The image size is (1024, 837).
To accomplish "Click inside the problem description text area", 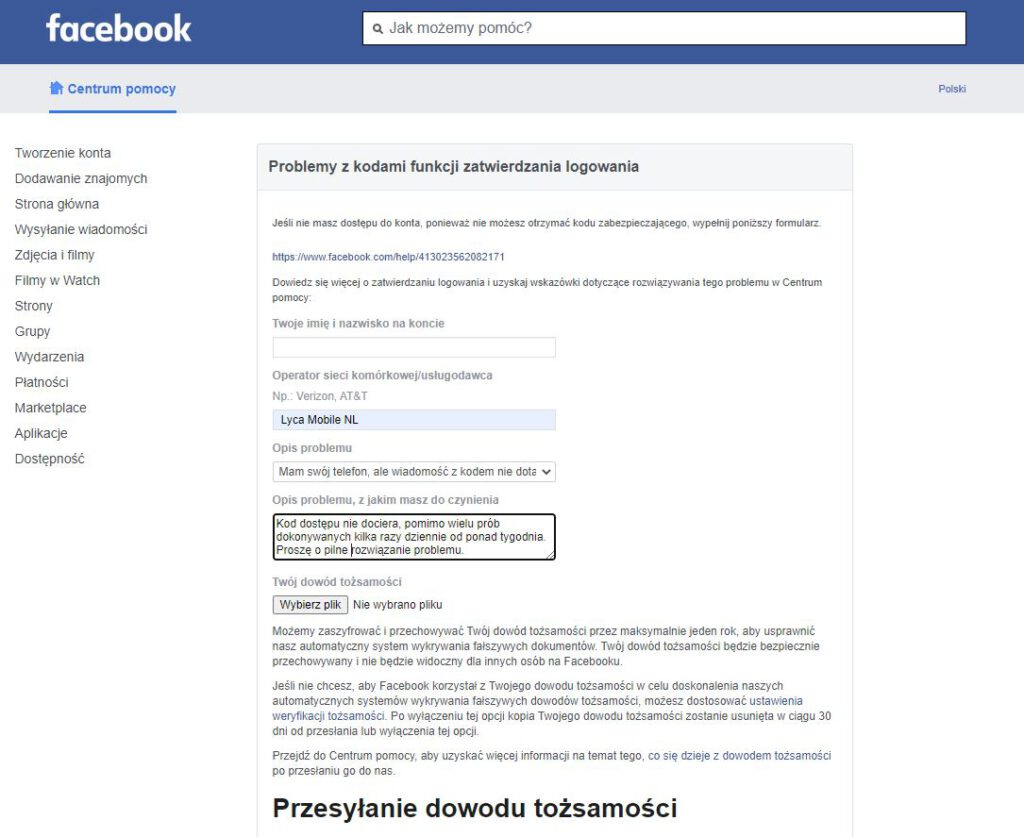I will click(x=414, y=537).
